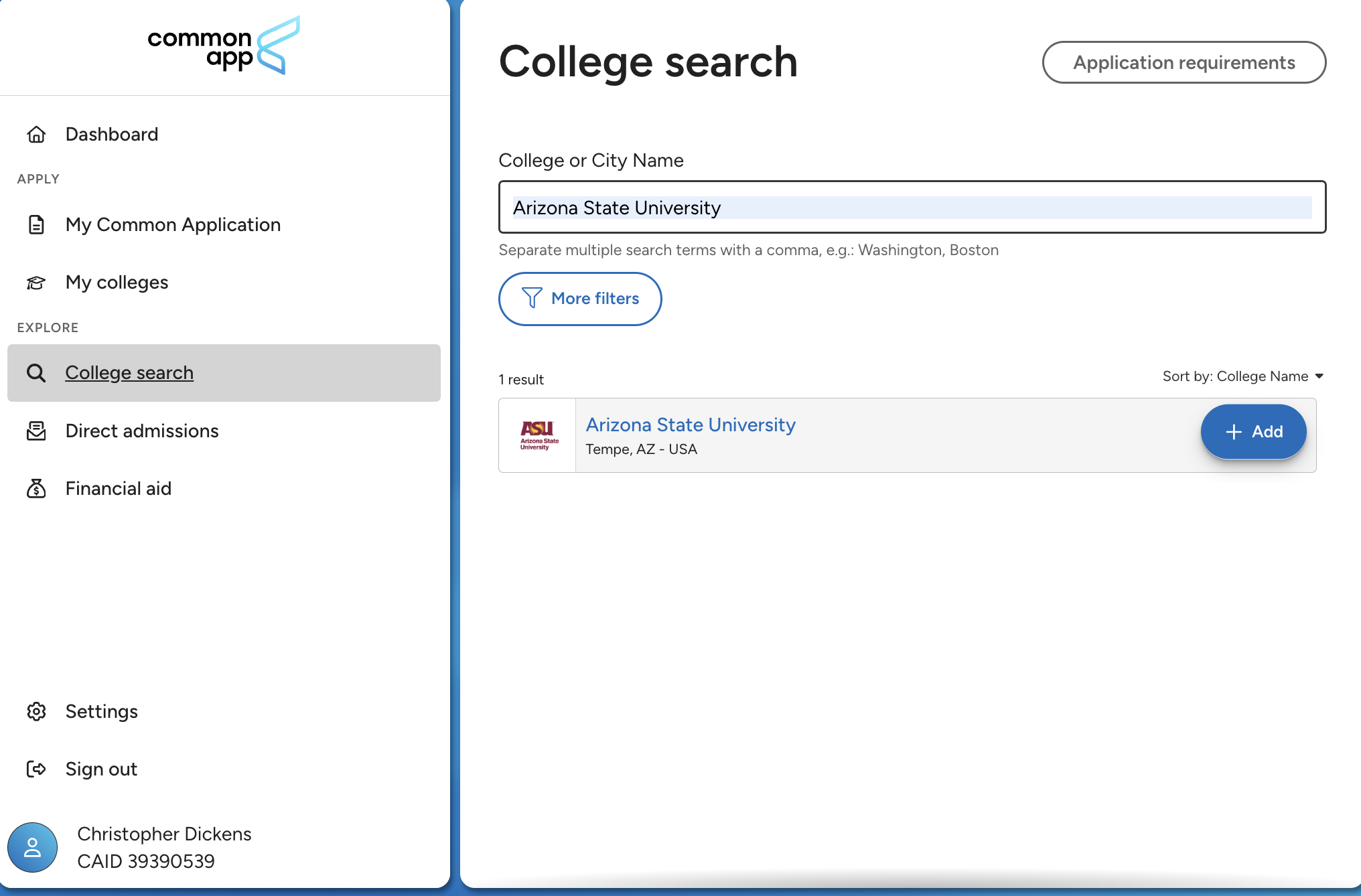This screenshot has width=1361, height=896.
Task: Click the graduation cap icon for My colleges
Action: point(36,283)
